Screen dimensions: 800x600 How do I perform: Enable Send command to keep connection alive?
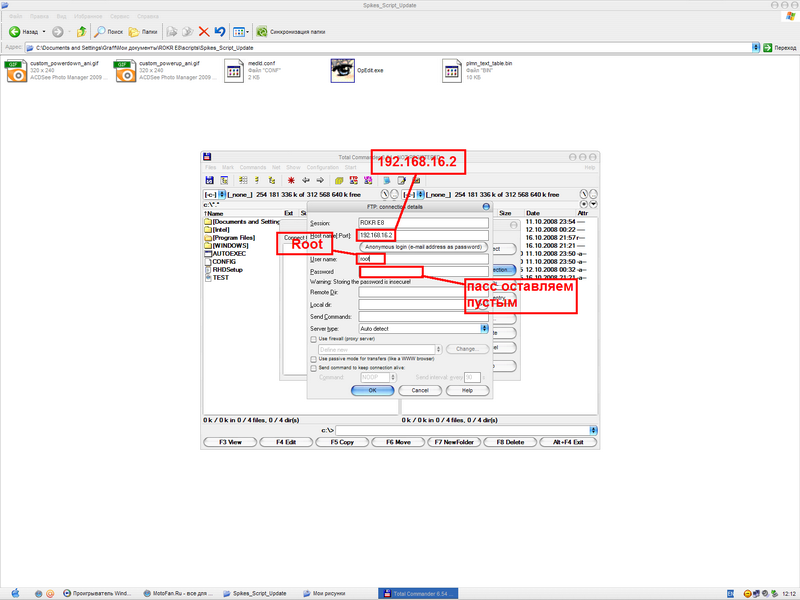pyautogui.click(x=313, y=368)
